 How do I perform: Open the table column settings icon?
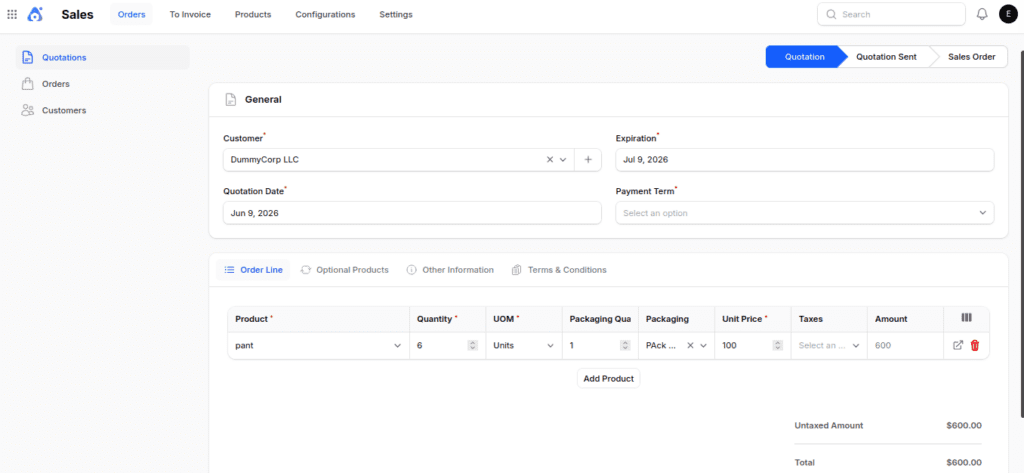(x=967, y=318)
